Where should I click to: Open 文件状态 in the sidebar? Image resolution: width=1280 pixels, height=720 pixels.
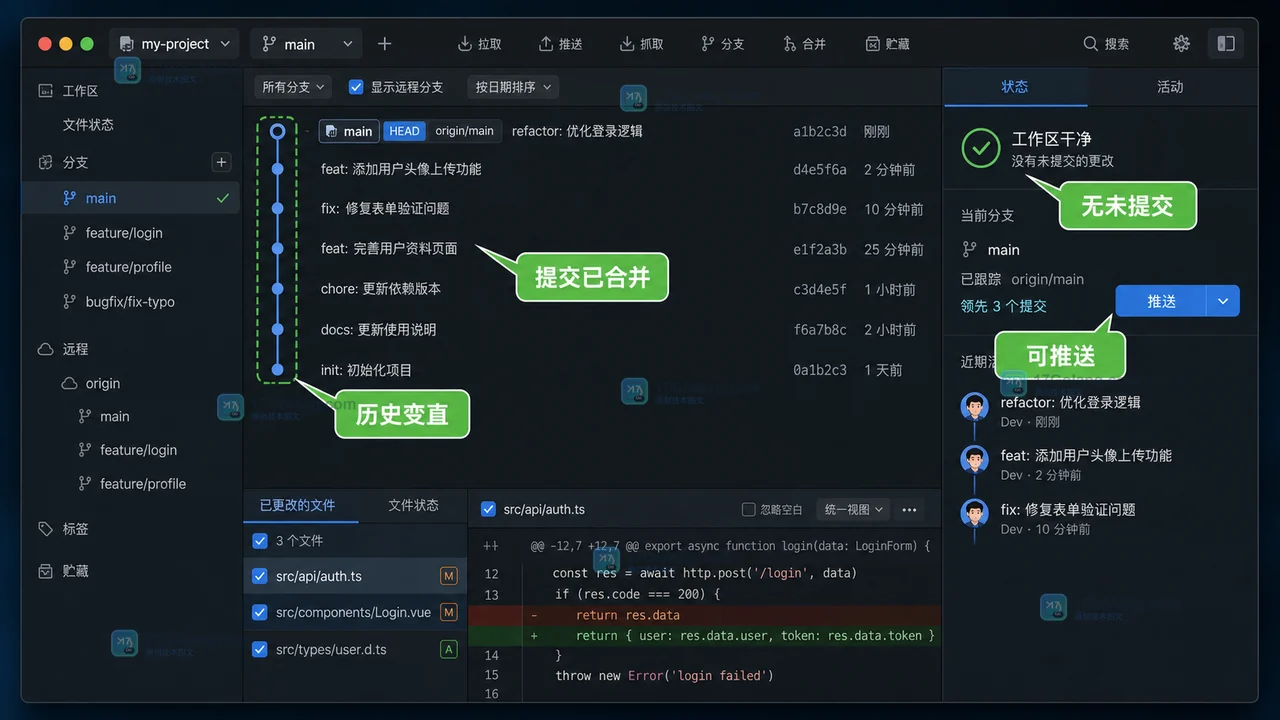coord(88,125)
